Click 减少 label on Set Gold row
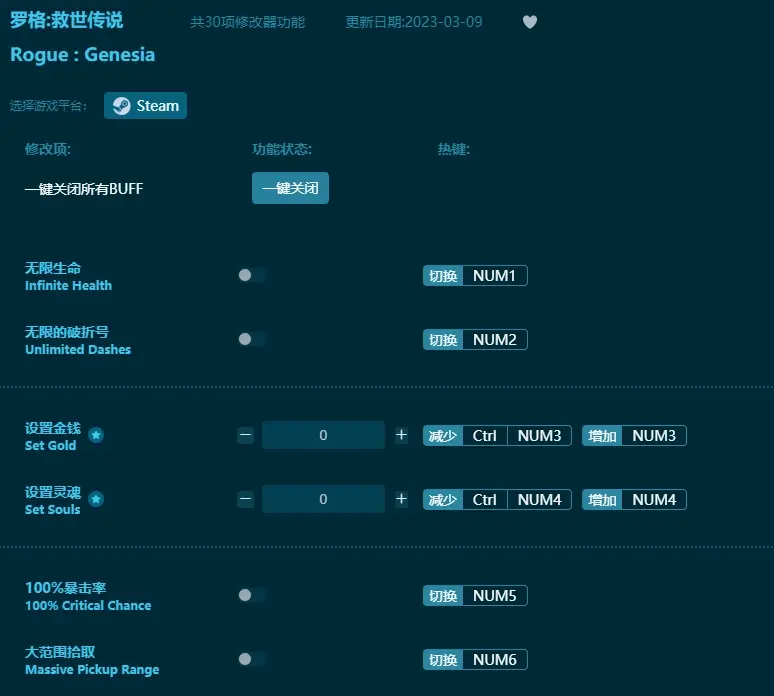Viewport: 774px width, 696px height. click(x=443, y=436)
